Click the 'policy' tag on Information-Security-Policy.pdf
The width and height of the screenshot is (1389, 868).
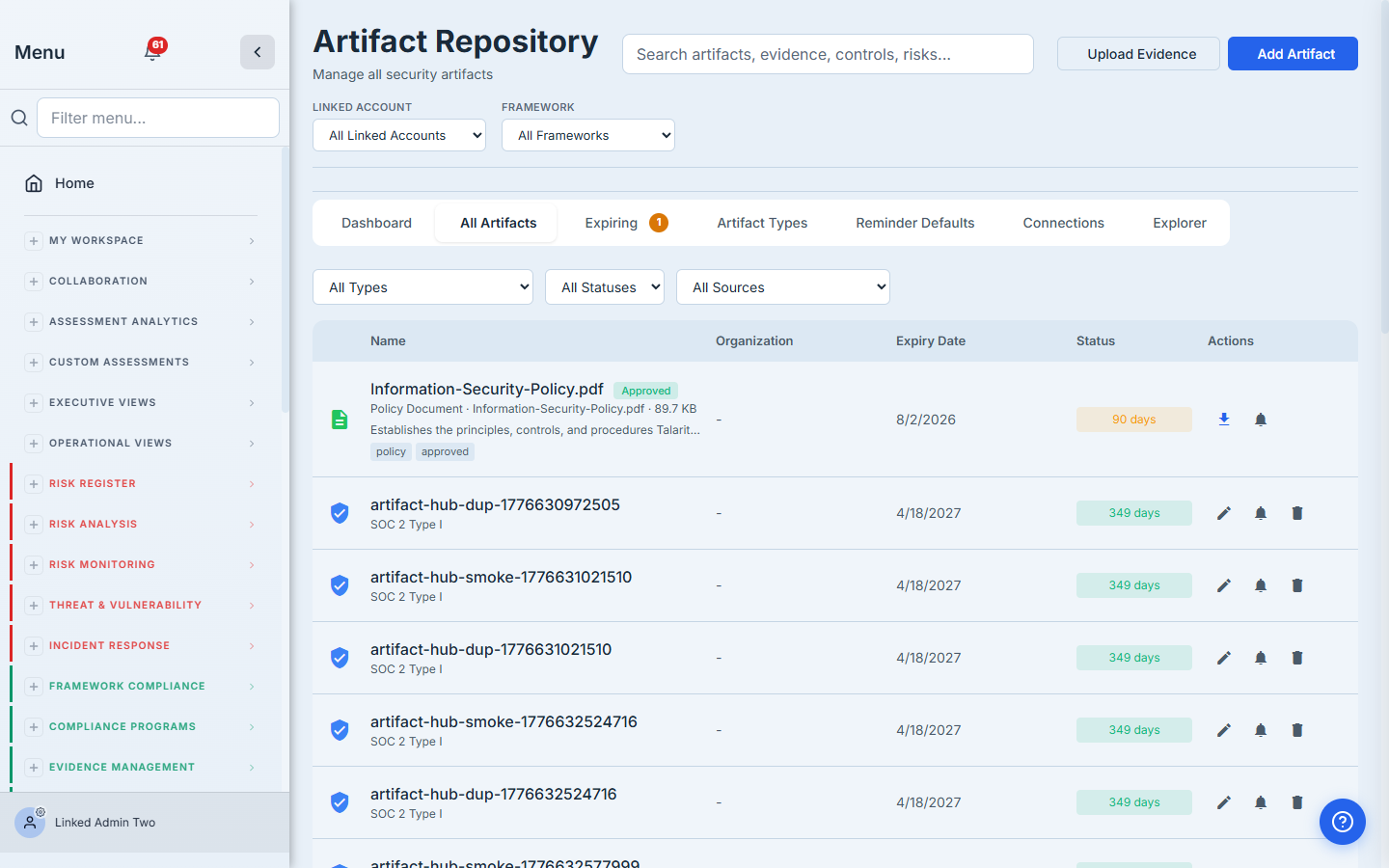tap(391, 451)
